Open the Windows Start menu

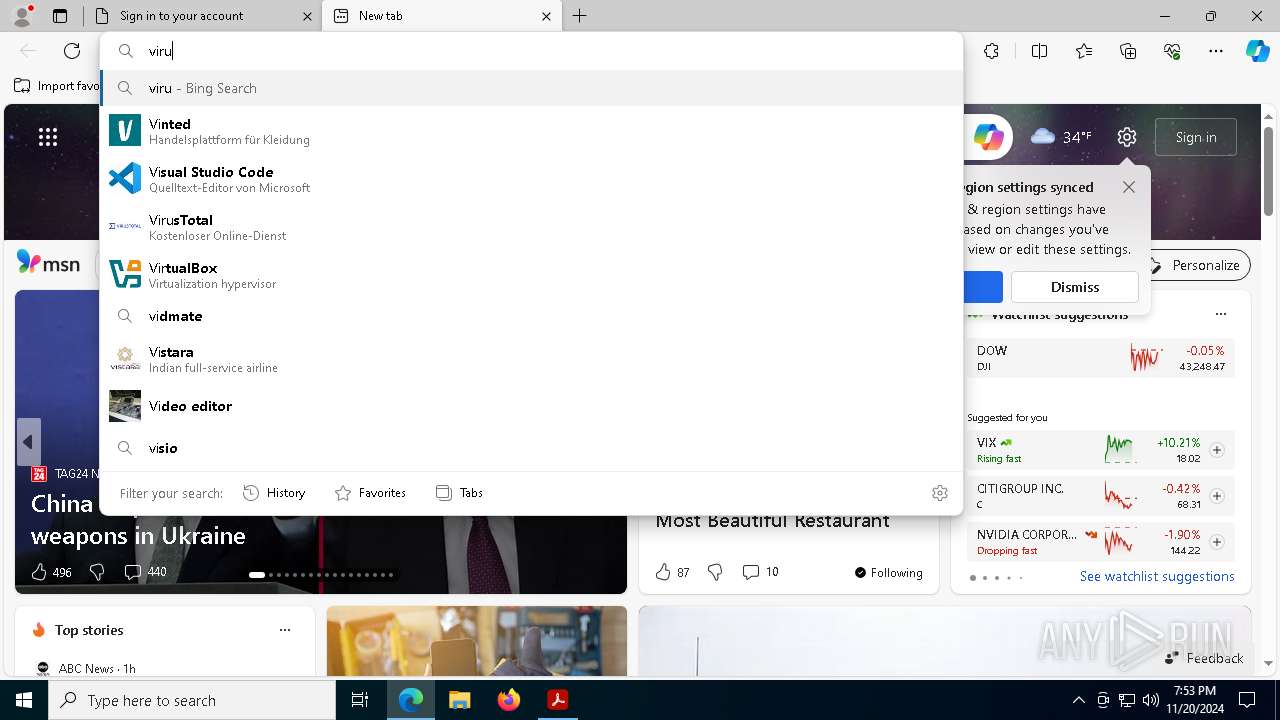24,700
